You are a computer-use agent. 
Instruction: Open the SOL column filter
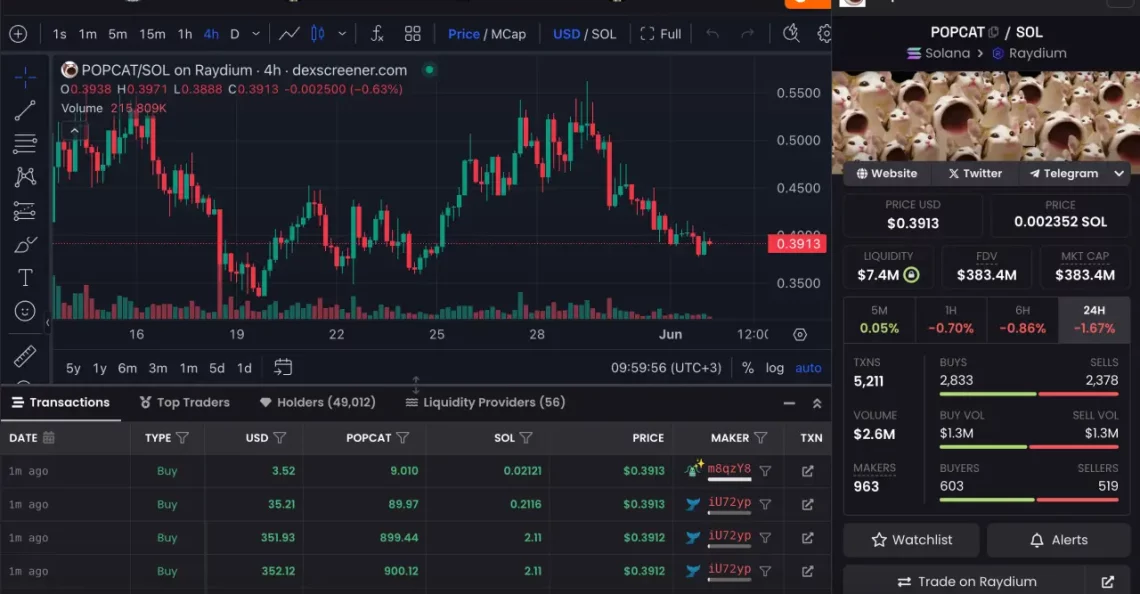526,438
